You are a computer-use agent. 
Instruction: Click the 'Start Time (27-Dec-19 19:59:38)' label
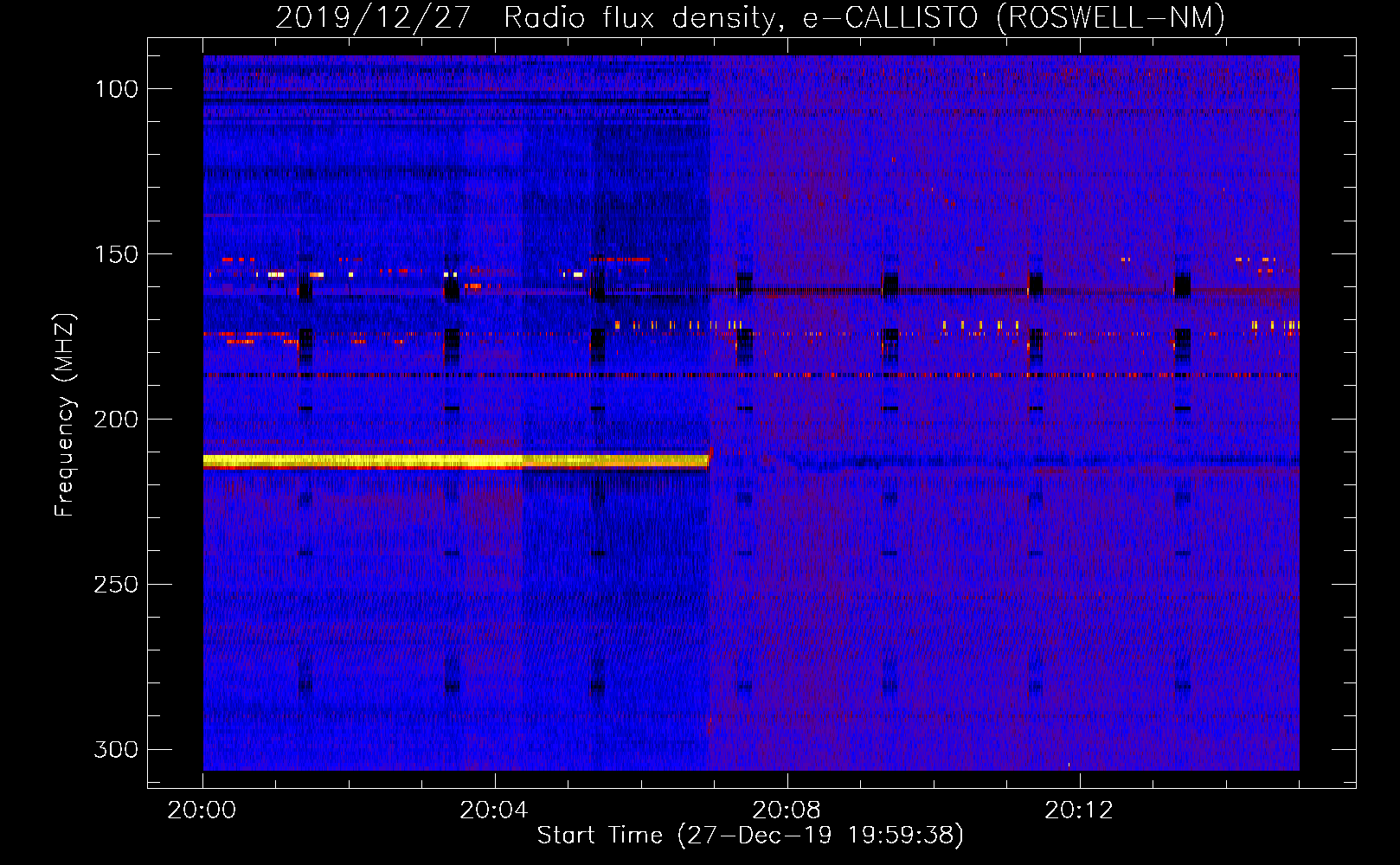[x=750, y=836]
